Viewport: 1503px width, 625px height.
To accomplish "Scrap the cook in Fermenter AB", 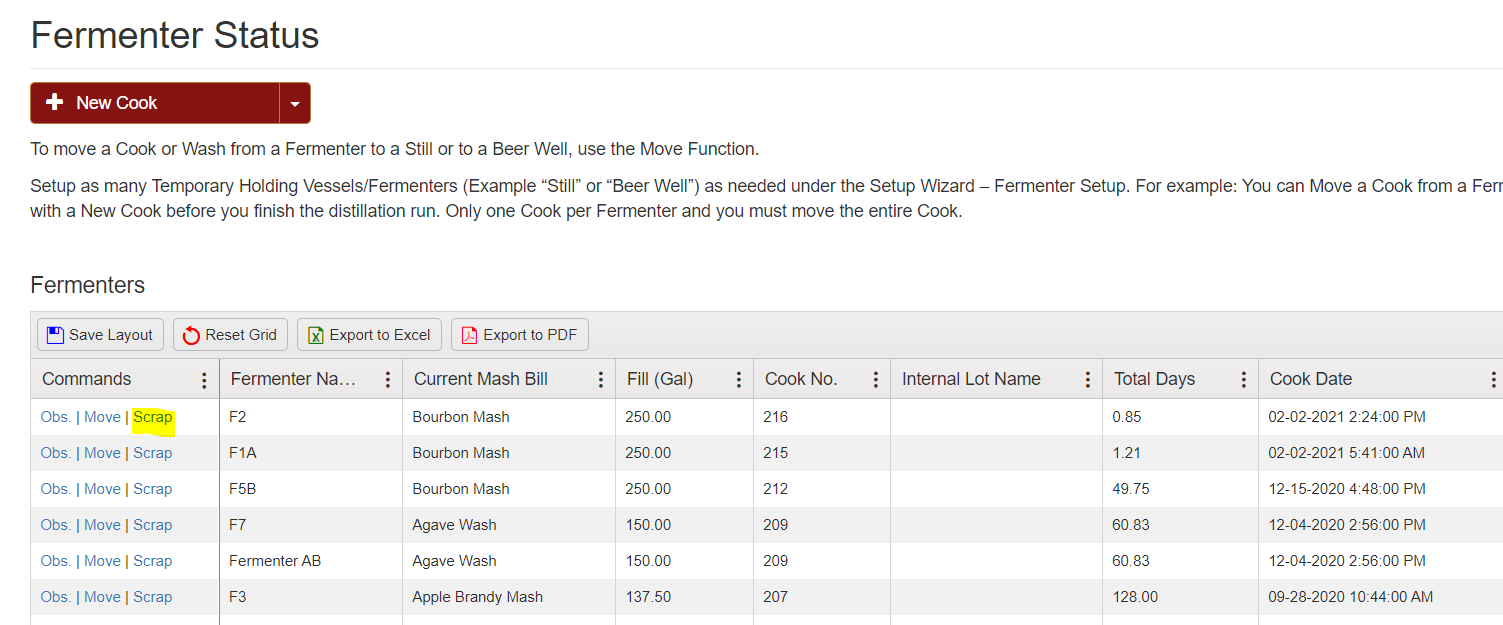I will (x=153, y=561).
